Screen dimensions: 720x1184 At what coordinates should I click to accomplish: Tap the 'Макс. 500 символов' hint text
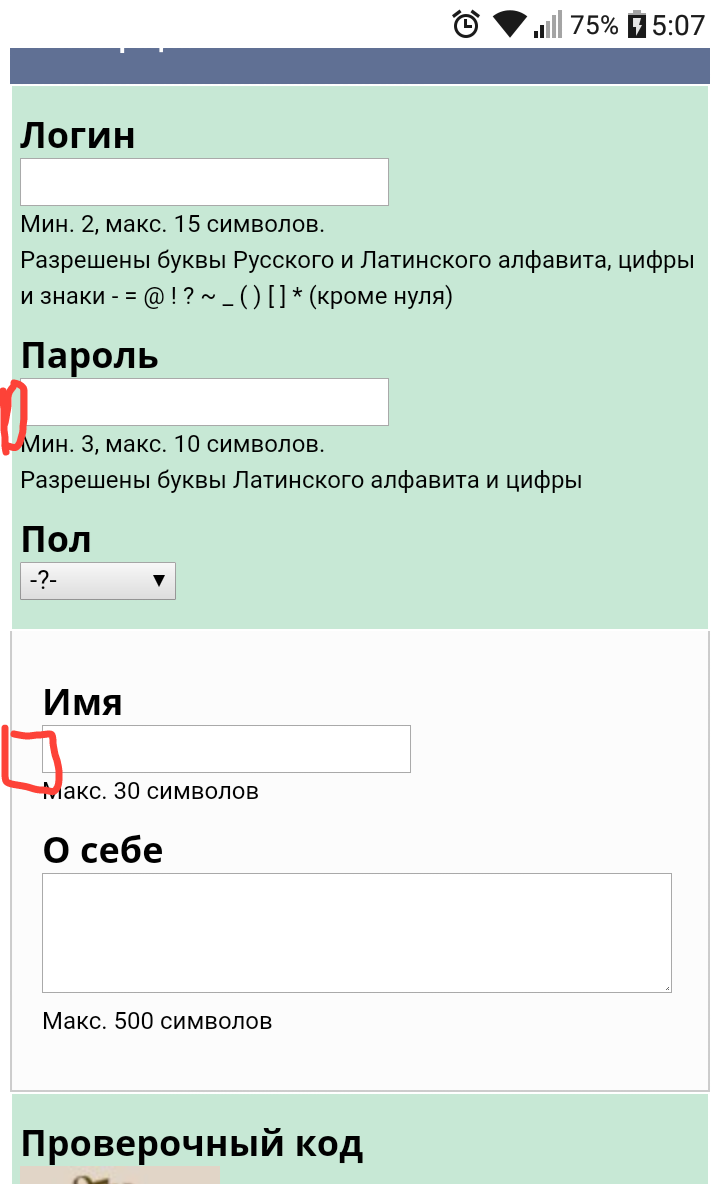[x=157, y=1021]
